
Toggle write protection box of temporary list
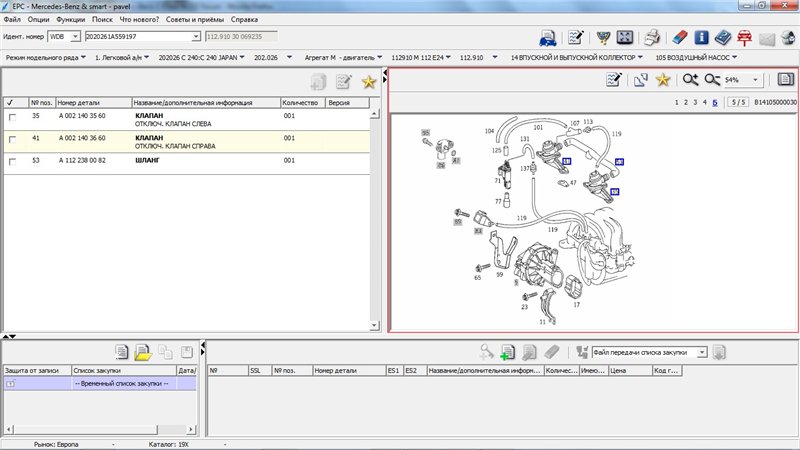pyautogui.click(x=11, y=383)
